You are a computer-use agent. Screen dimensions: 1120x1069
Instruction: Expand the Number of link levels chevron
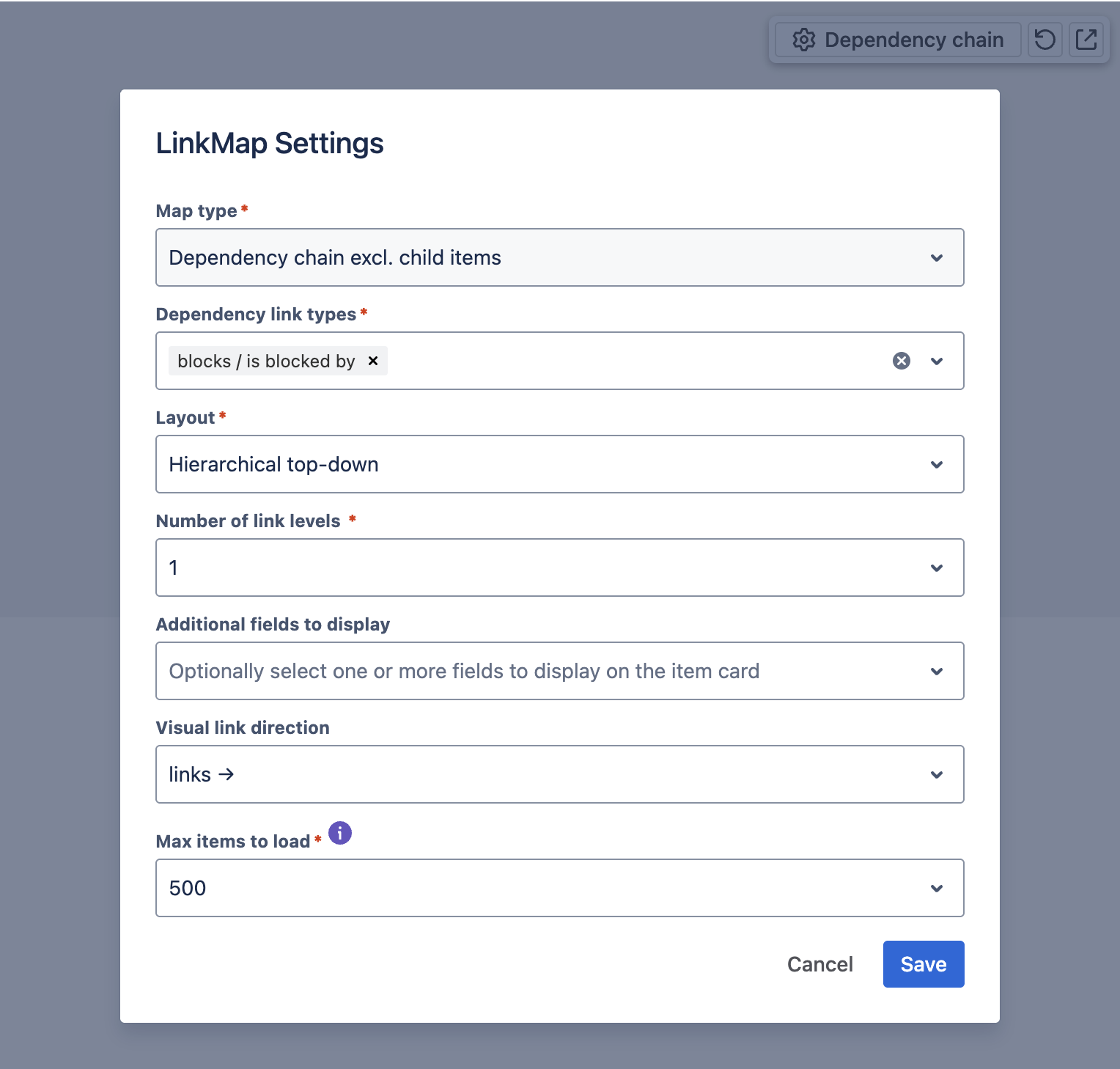coord(937,568)
